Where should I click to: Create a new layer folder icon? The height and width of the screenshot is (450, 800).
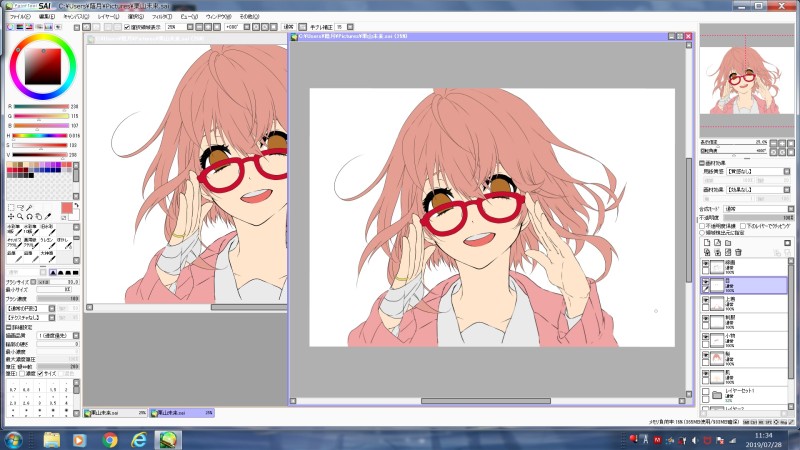click(728, 243)
